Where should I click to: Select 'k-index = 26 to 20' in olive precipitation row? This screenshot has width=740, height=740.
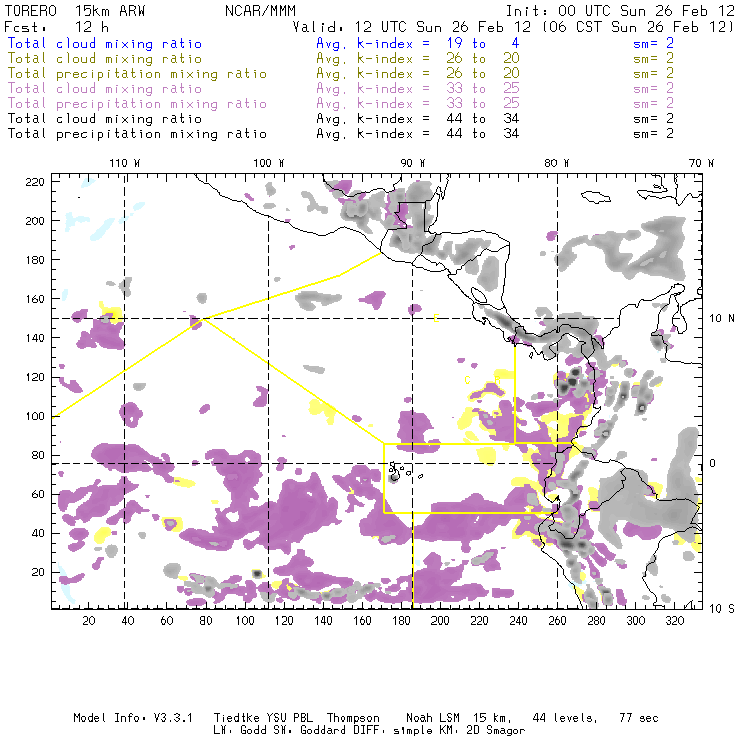click(438, 74)
